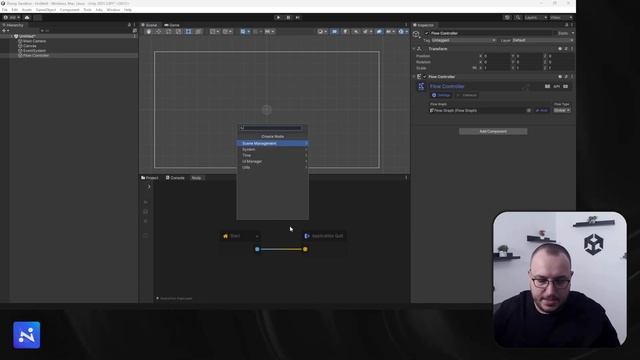Viewport: 640px width, 360px height.
Task: Click the Play button in Unity toolbar
Action: point(278,18)
